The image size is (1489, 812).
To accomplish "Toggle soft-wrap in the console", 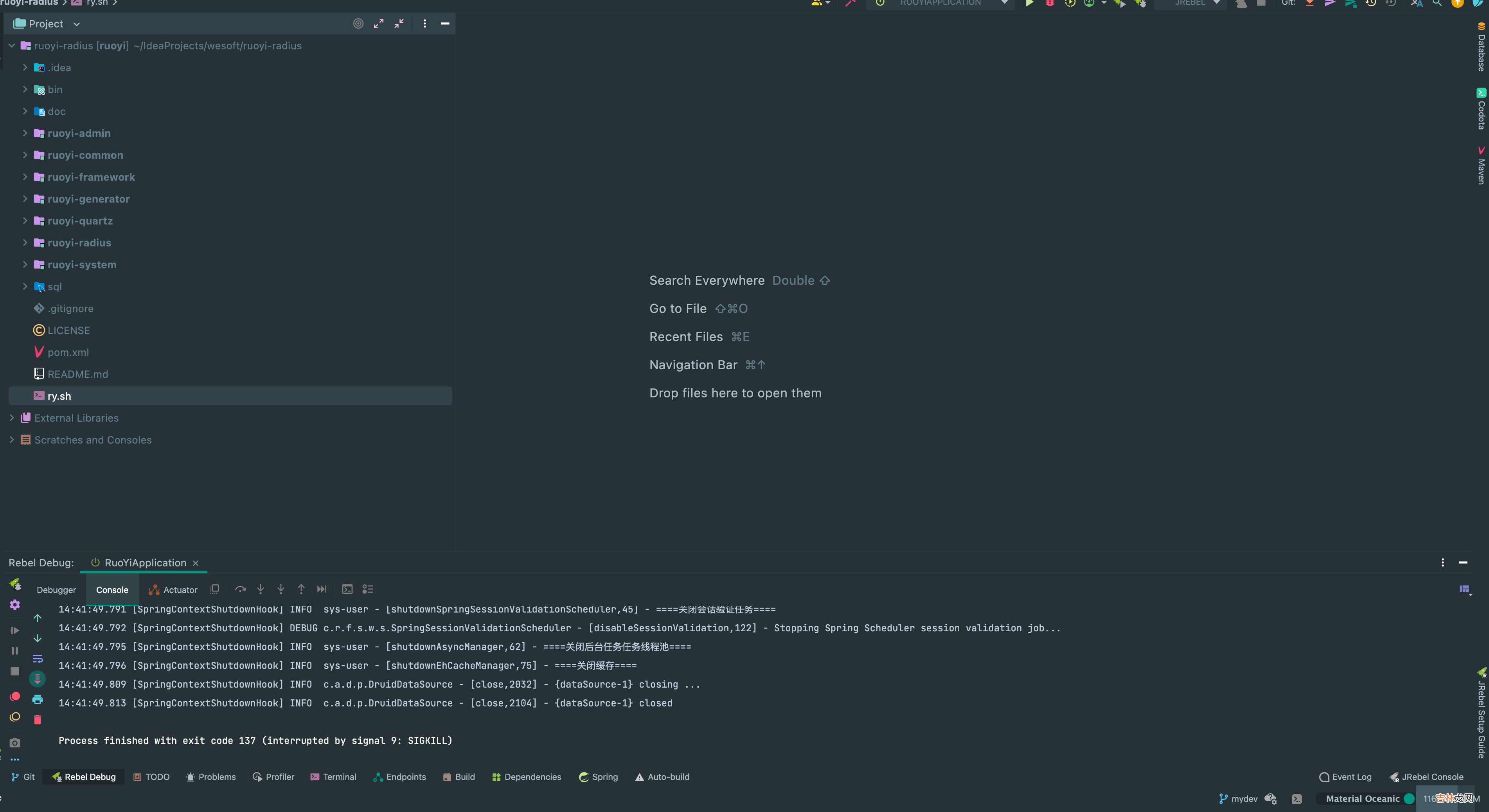I will coord(38,659).
